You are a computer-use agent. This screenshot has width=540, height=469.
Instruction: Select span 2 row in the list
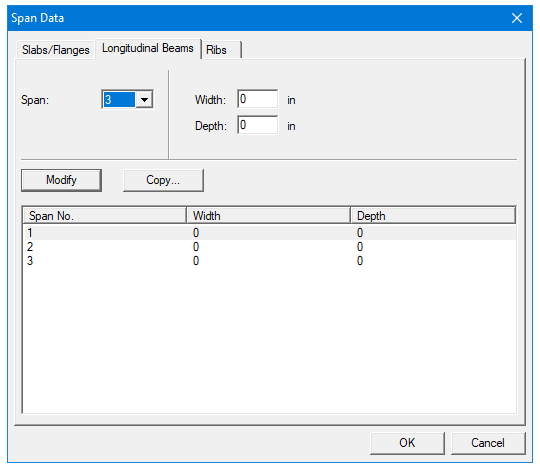(x=270, y=247)
